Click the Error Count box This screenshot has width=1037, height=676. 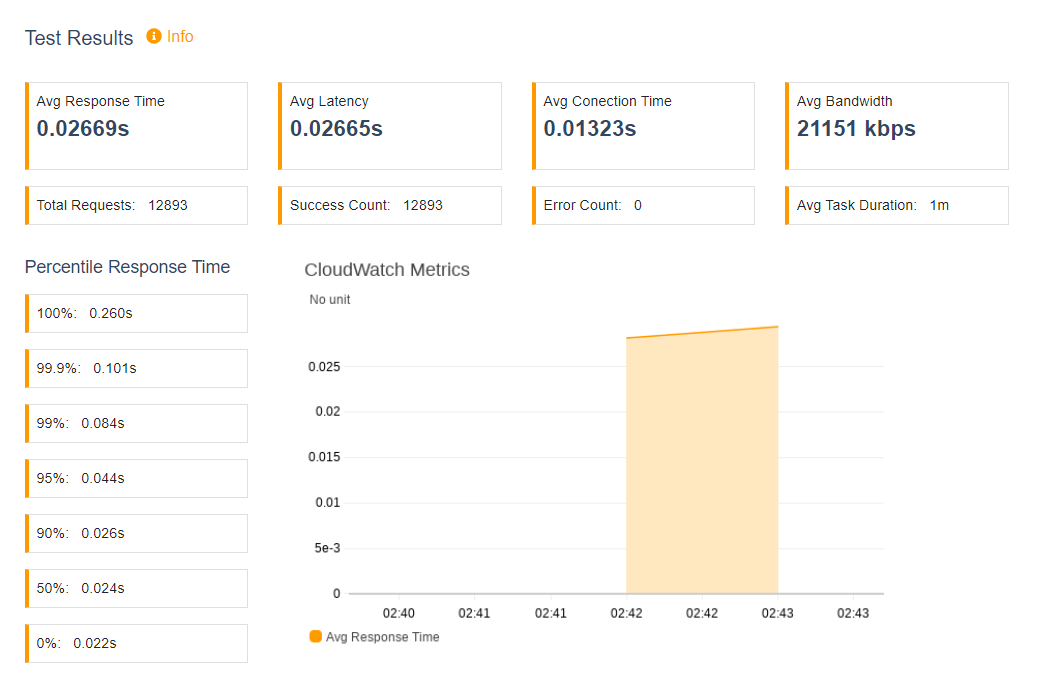click(x=643, y=205)
